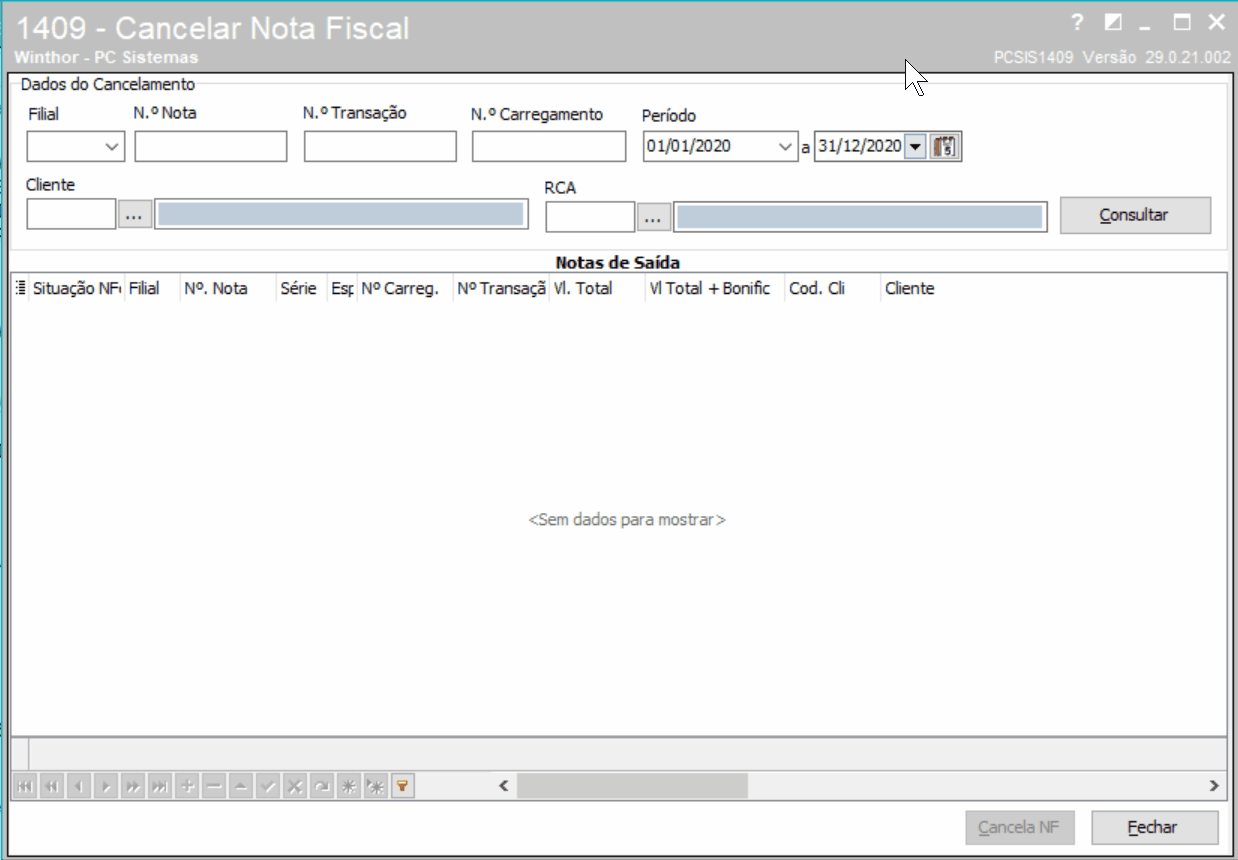The width and height of the screenshot is (1238, 860).
Task: Go to next record arrow
Action: [105, 787]
